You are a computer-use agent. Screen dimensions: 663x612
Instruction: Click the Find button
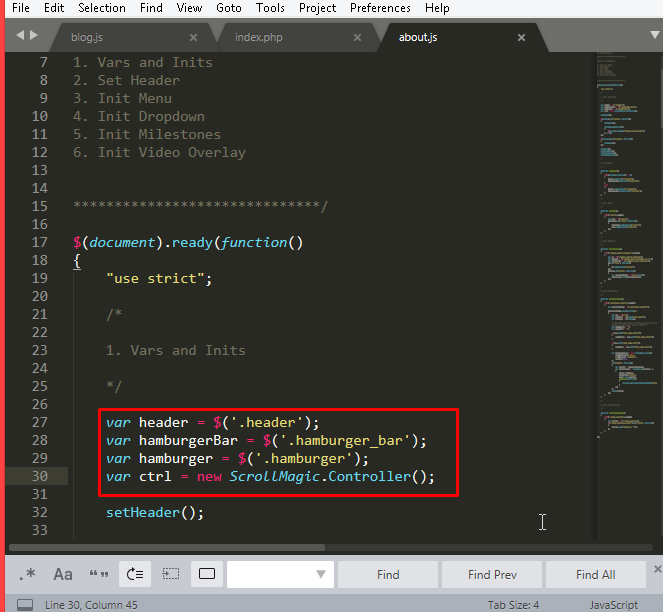coord(388,574)
